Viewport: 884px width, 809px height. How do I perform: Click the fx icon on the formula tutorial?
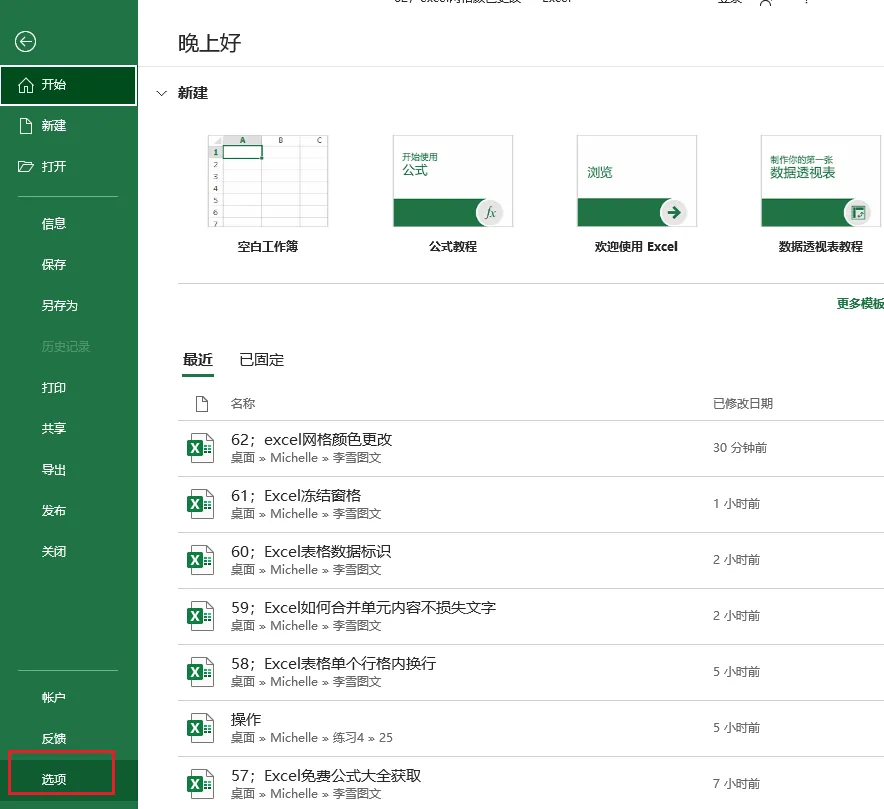[490, 213]
